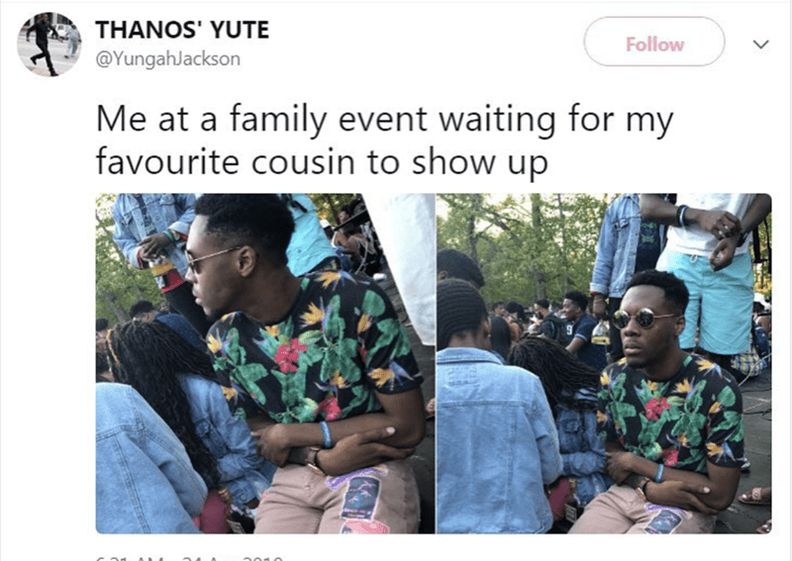This screenshot has height=561, width=792.
Task: Click the tweet text about the favourite cousin
Action: (384, 140)
